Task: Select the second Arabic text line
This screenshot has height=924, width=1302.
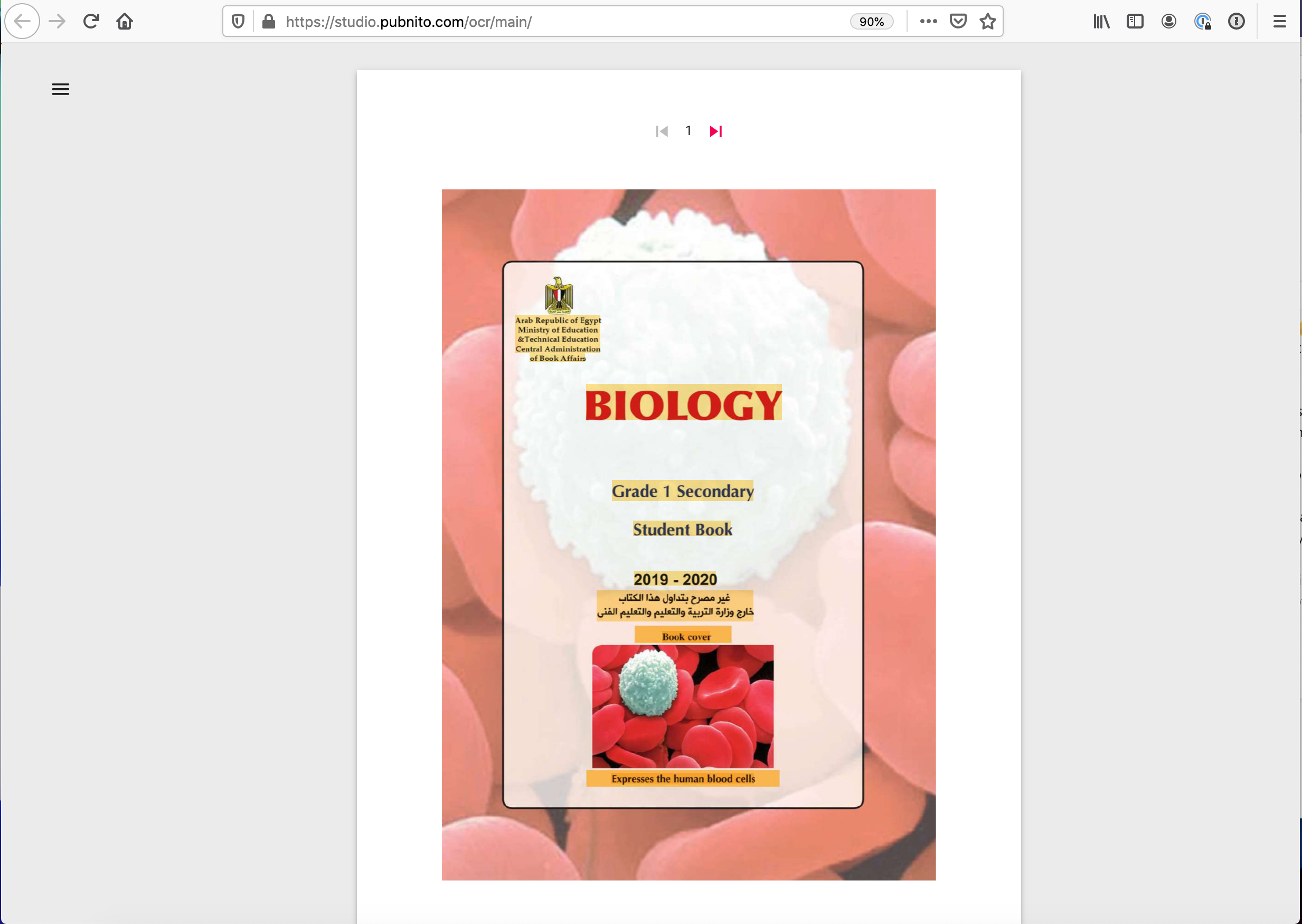Action: point(675,613)
